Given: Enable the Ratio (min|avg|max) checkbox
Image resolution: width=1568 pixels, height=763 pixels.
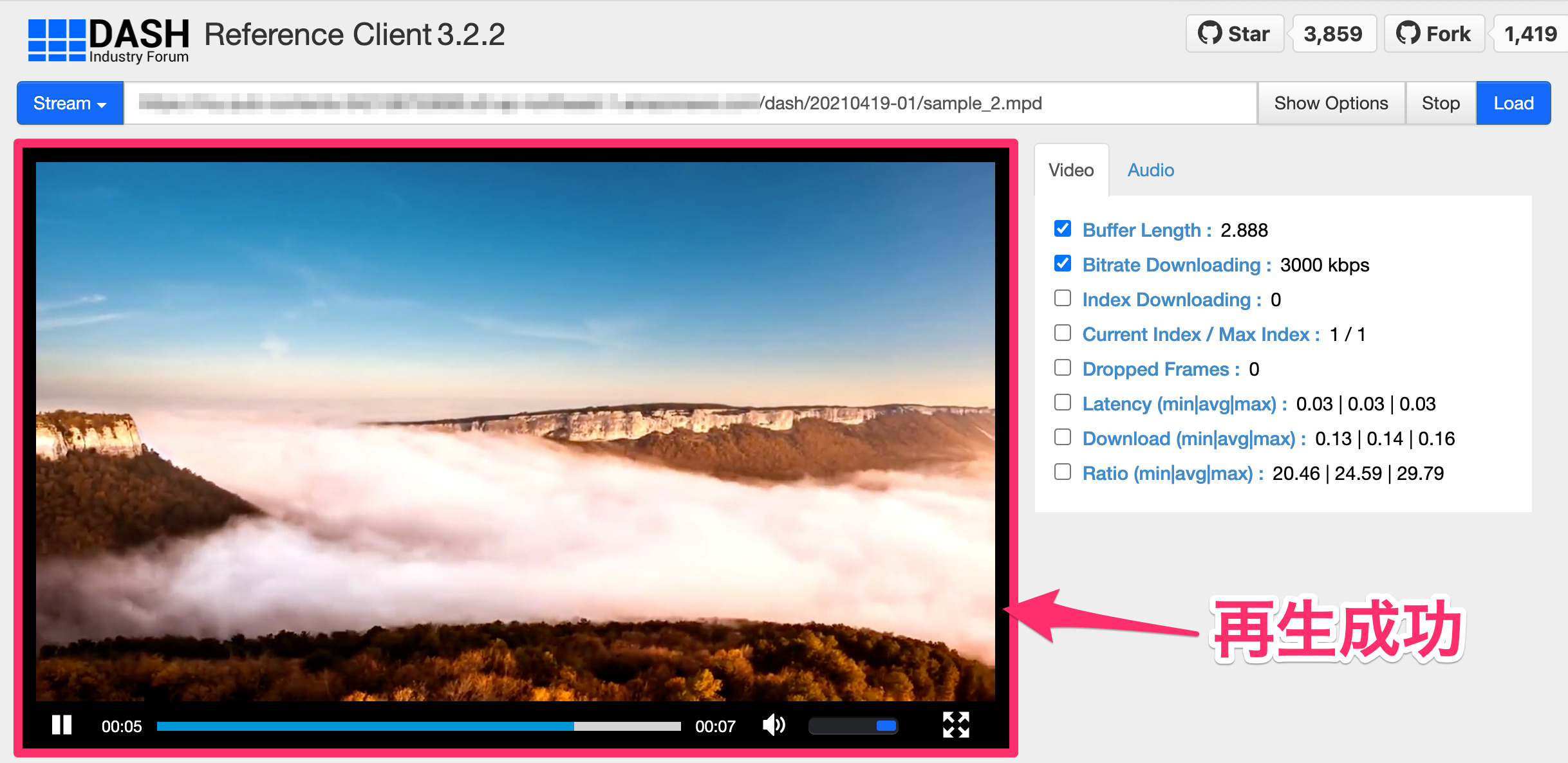Looking at the screenshot, I should click(x=1061, y=472).
